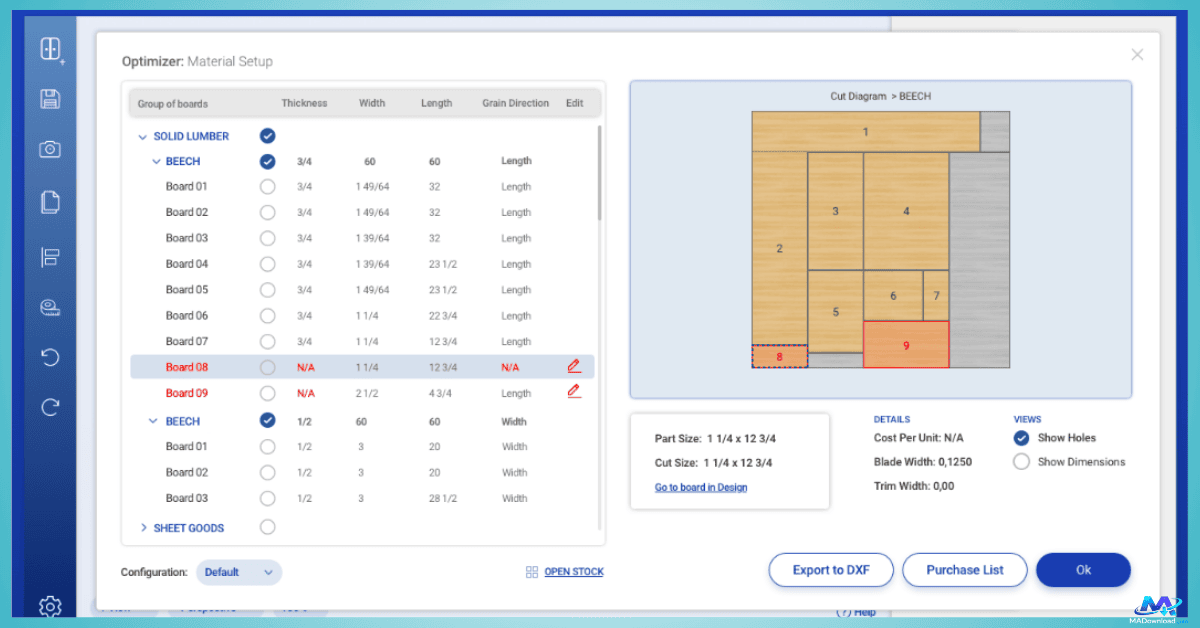Click the Go to board in Design link
Viewport: 1200px width, 628px height.
(x=700, y=486)
